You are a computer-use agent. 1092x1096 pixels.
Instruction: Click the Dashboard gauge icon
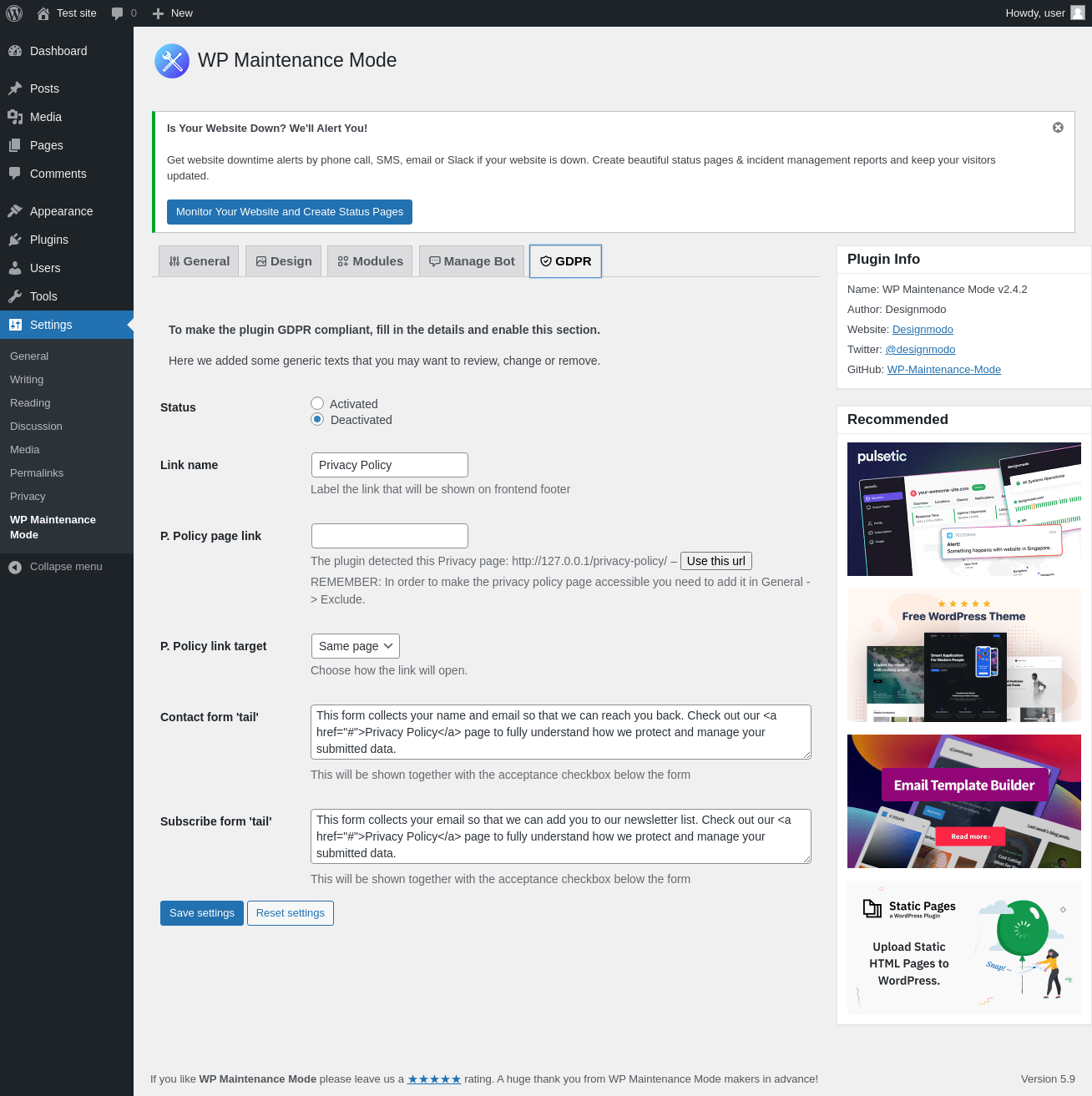point(15,51)
